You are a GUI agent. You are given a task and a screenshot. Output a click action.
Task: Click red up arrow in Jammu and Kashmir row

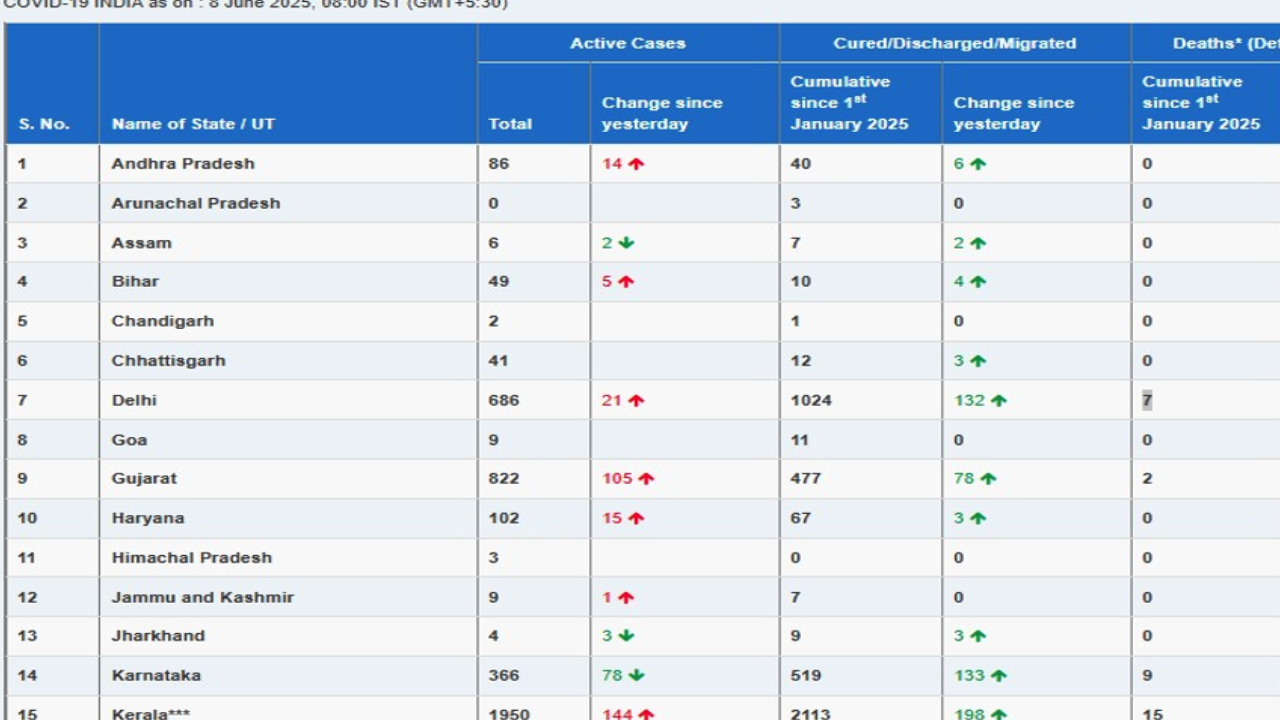626,598
